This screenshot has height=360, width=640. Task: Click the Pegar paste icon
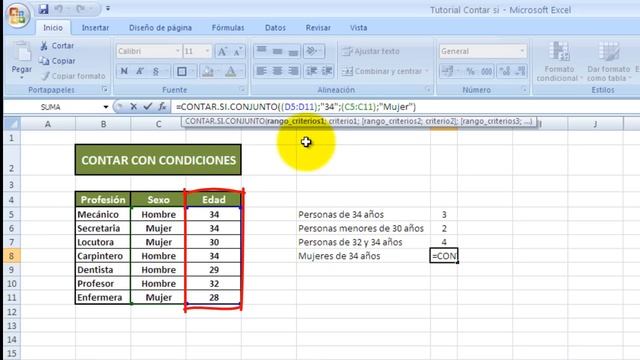point(22,52)
